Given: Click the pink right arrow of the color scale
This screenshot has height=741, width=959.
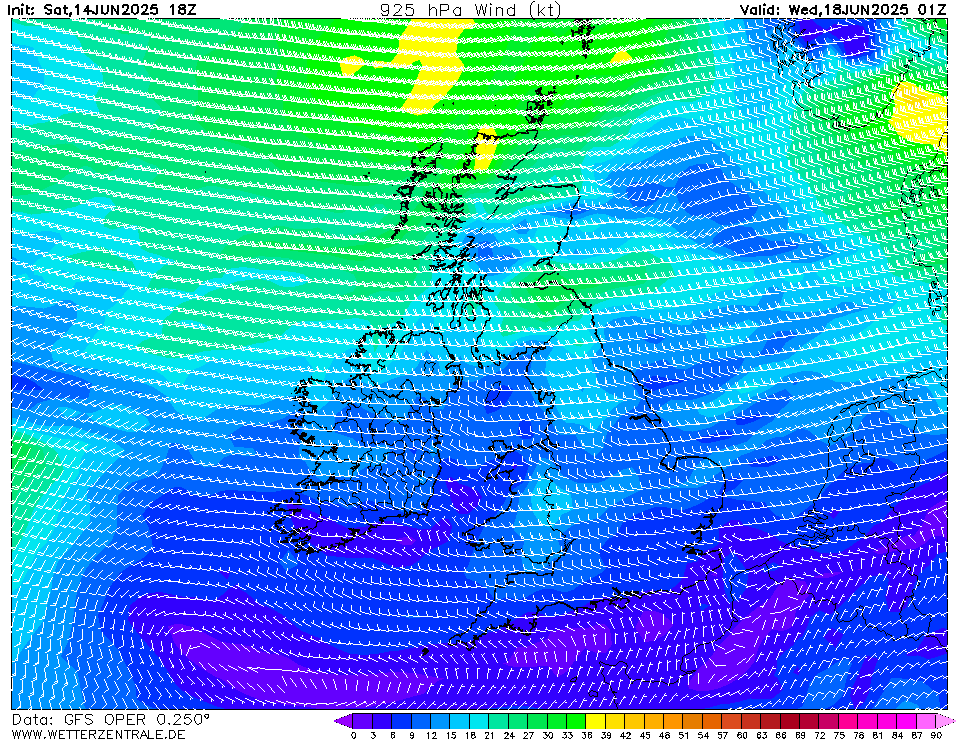Looking at the screenshot, I should pyautogui.click(x=944, y=720).
